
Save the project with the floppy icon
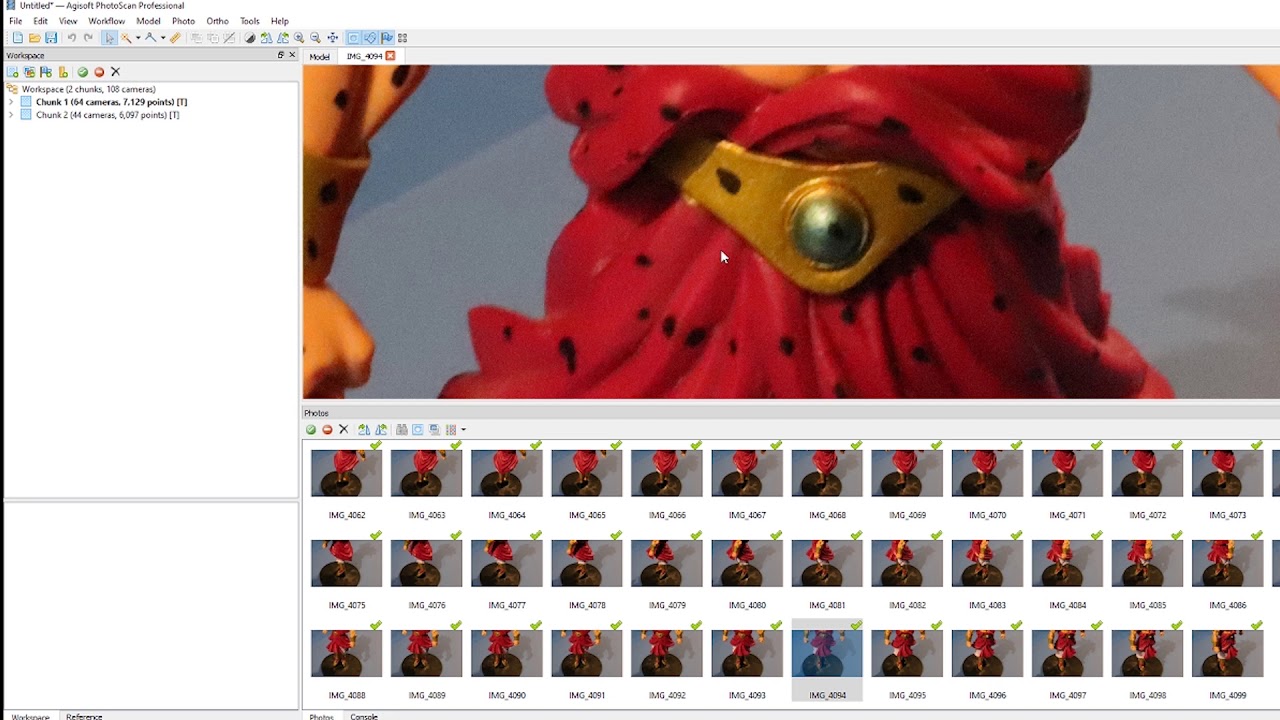pos(51,38)
